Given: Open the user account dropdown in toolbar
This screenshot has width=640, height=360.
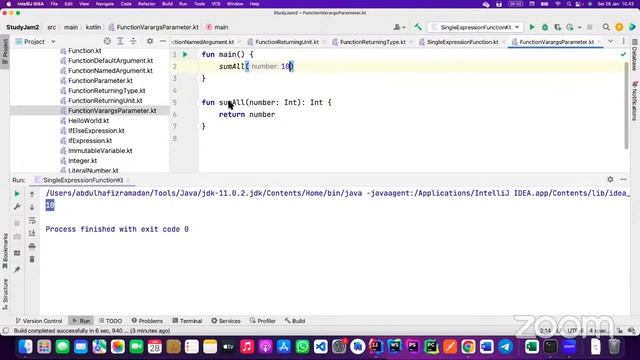Looking at the screenshot, I should (x=399, y=27).
